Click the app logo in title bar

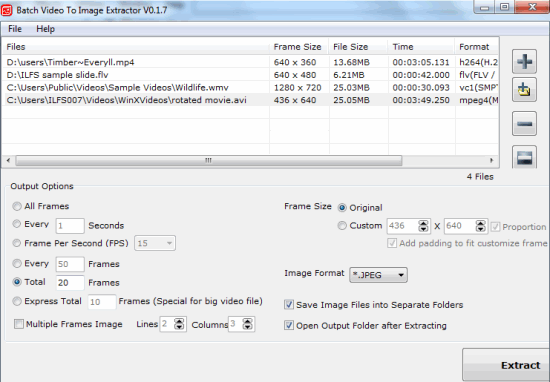(x=7, y=10)
